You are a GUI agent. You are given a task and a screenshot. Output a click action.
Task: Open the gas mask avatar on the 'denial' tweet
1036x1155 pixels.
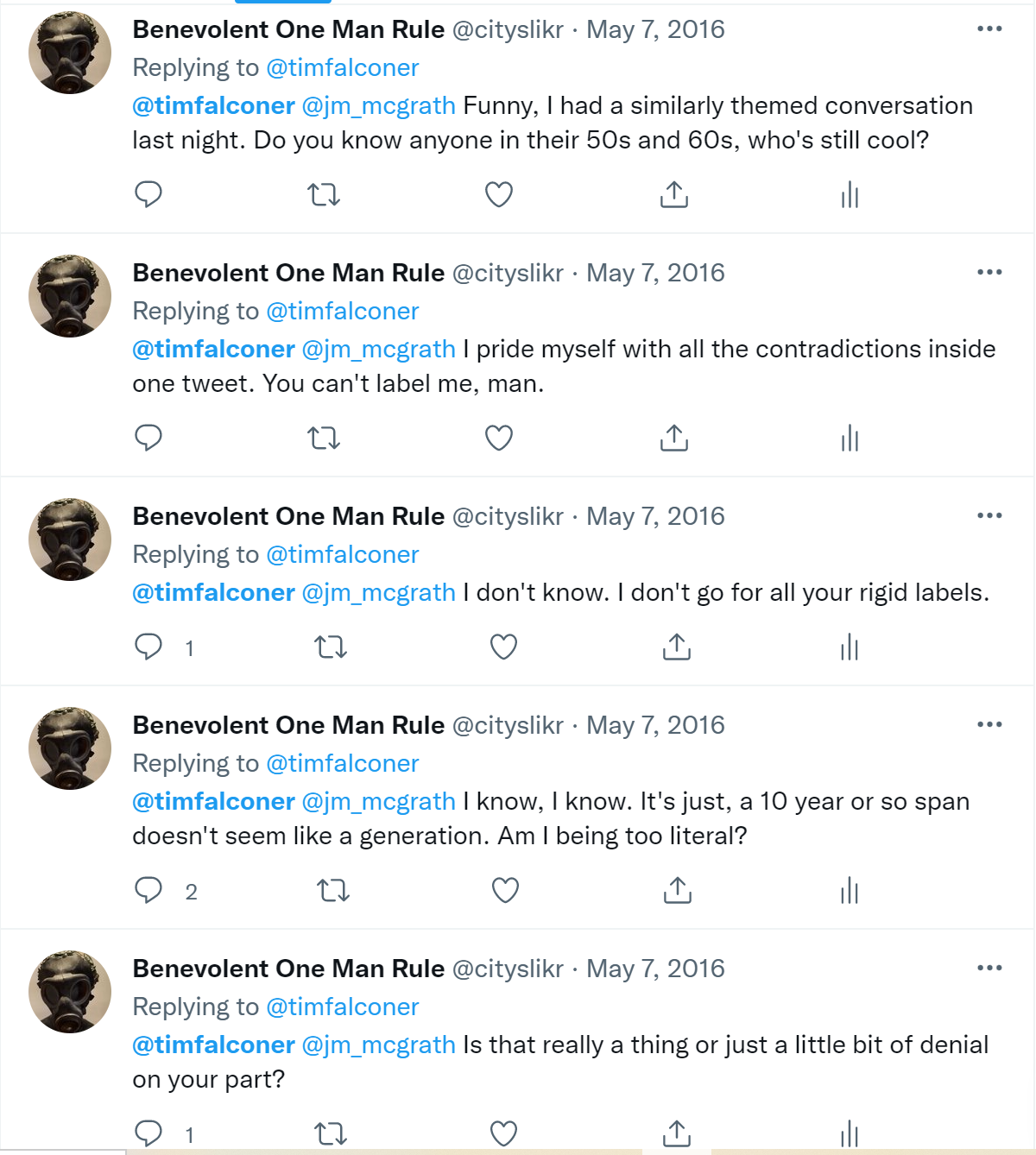pyautogui.click(x=70, y=992)
